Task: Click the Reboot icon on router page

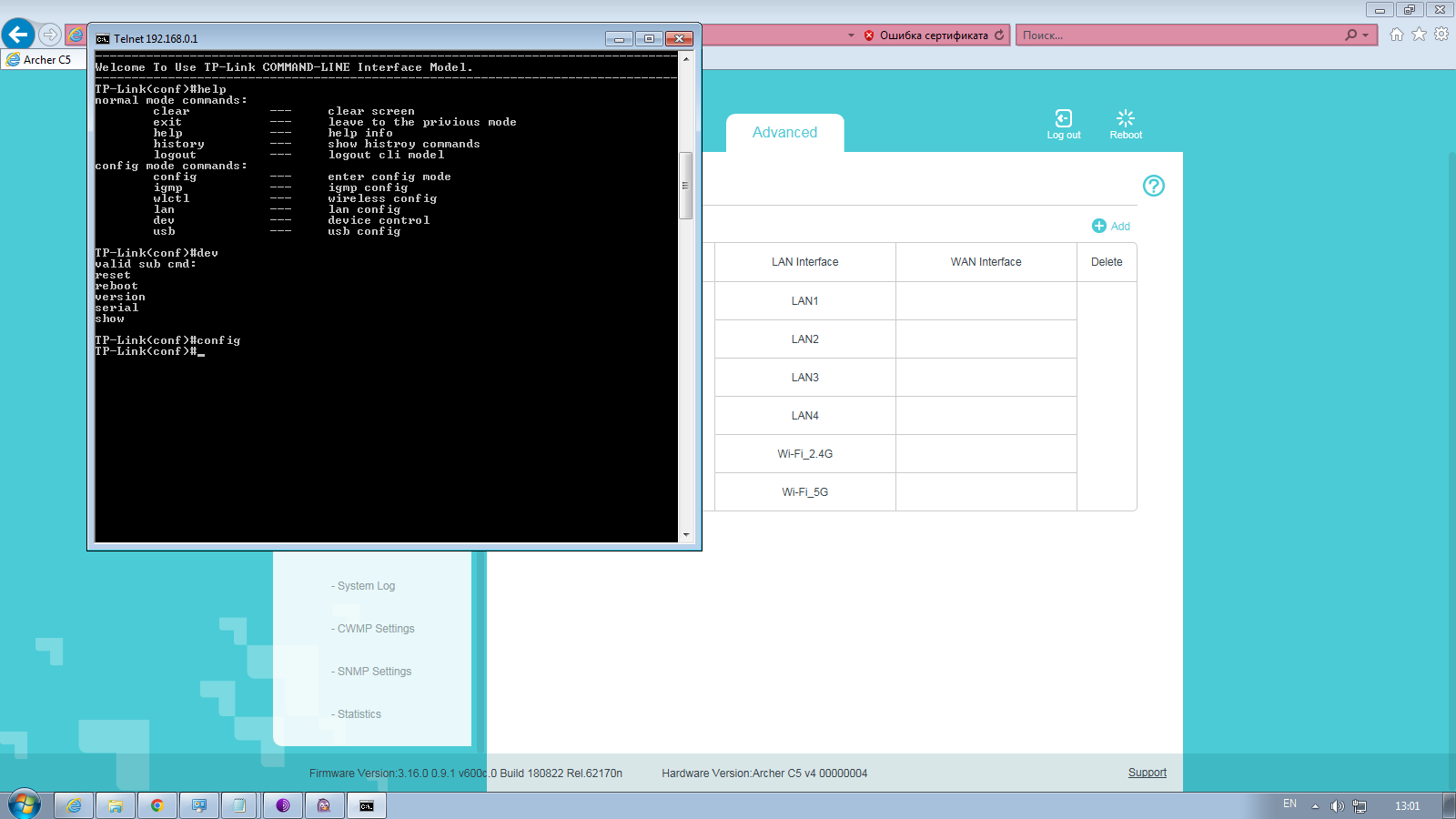Action: (1126, 118)
